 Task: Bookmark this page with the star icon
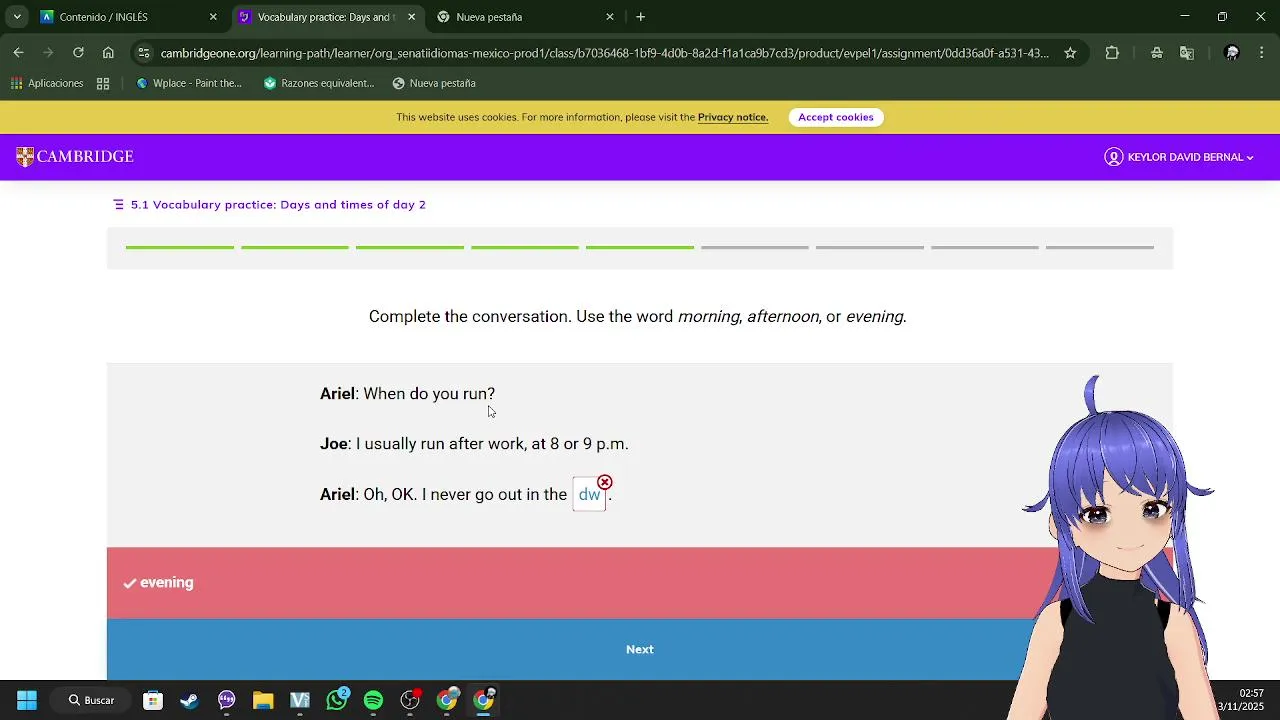pyautogui.click(x=1070, y=53)
